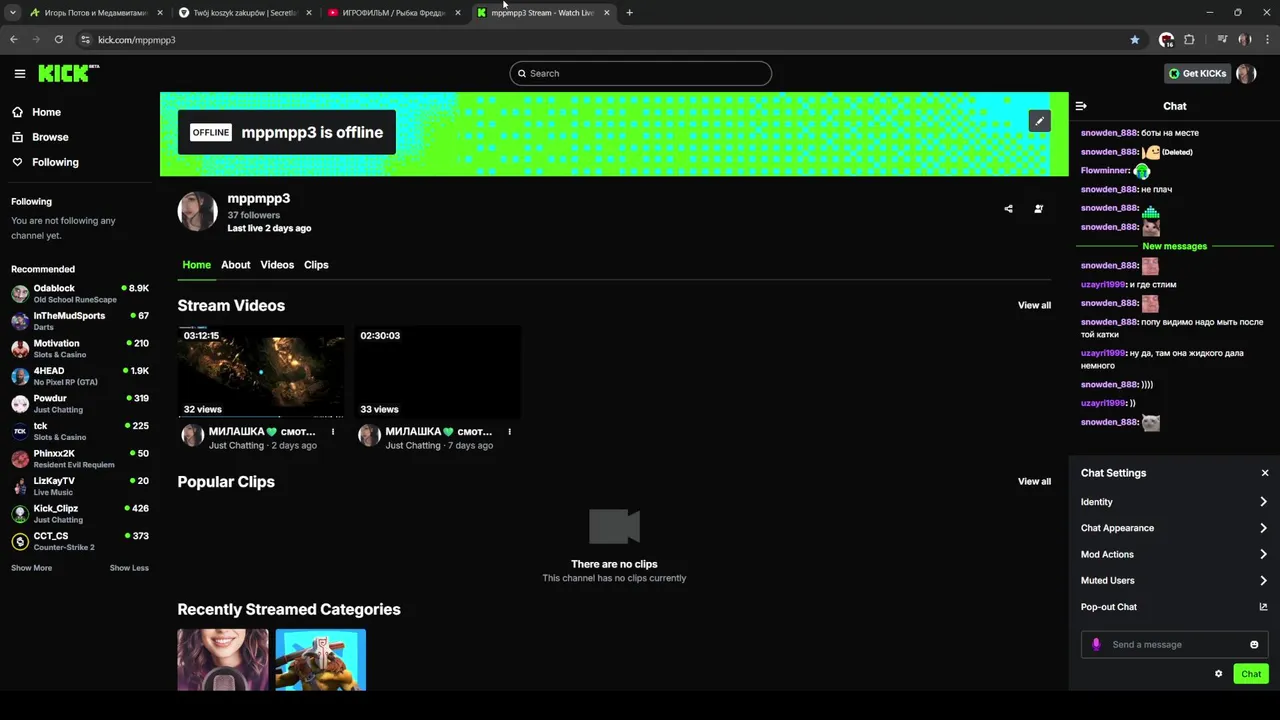The image size is (1280, 720).
Task: Open a new browser tab
Action: coord(629,13)
